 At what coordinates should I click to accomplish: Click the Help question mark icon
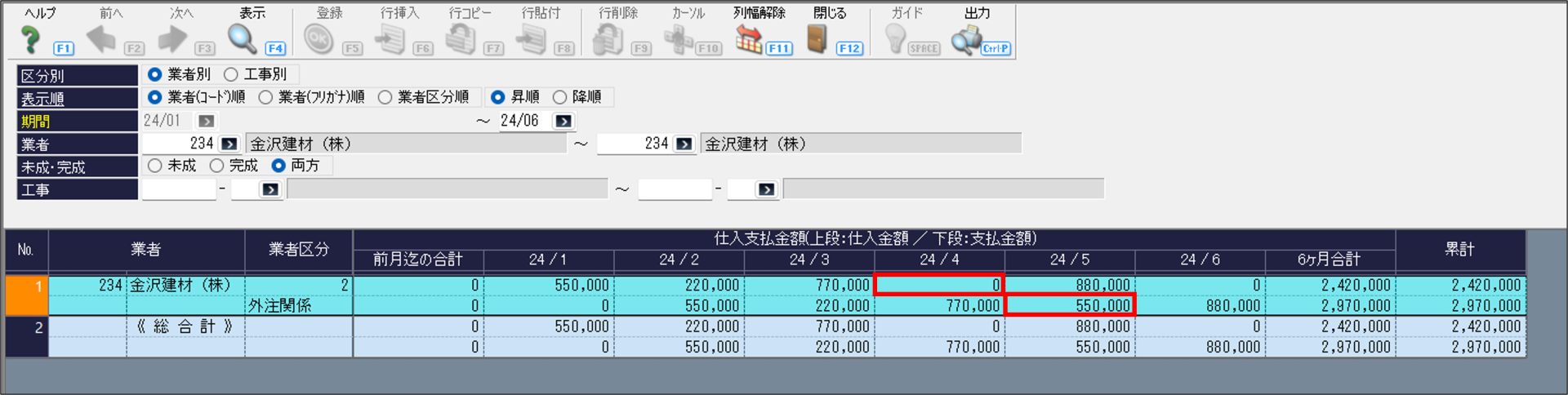[x=31, y=39]
